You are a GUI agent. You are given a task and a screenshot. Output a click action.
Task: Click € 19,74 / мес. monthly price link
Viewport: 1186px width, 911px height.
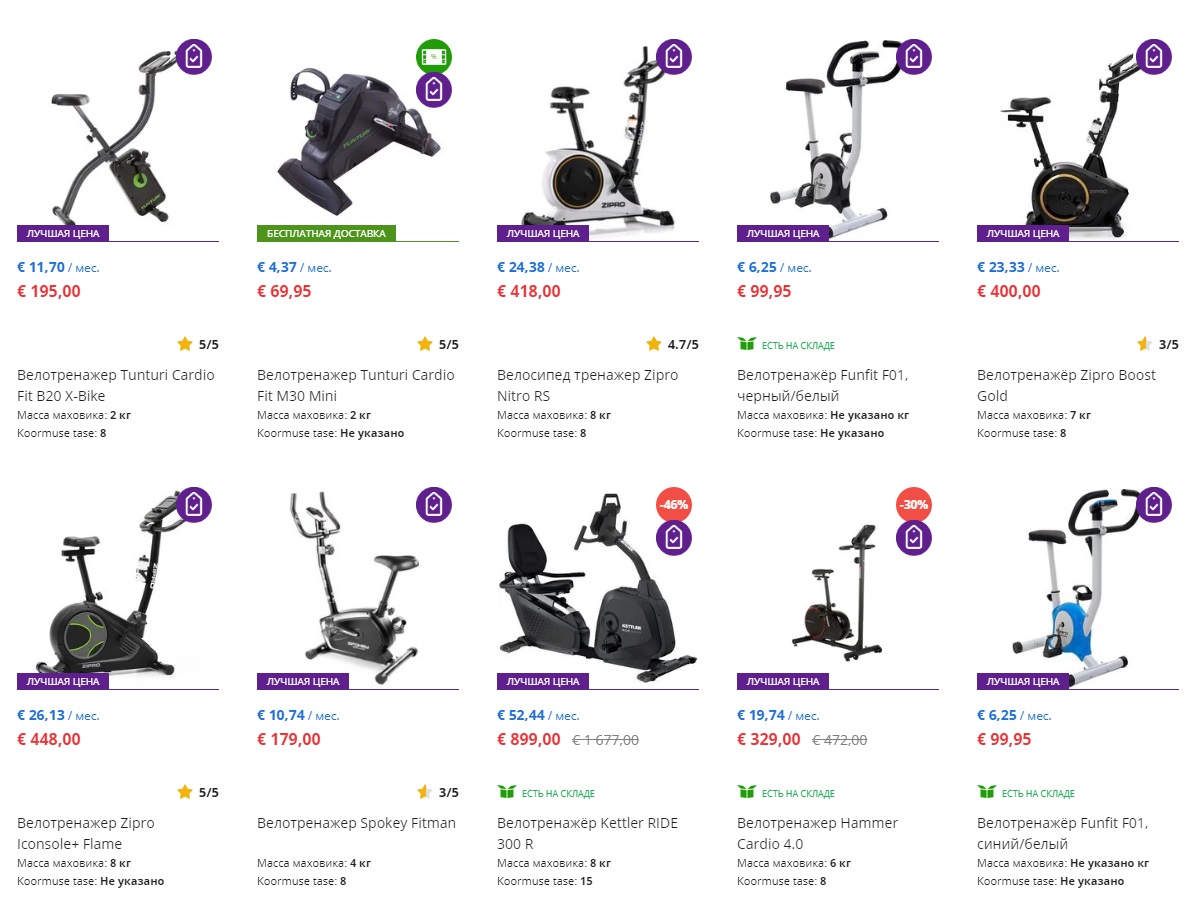[778, 716]
